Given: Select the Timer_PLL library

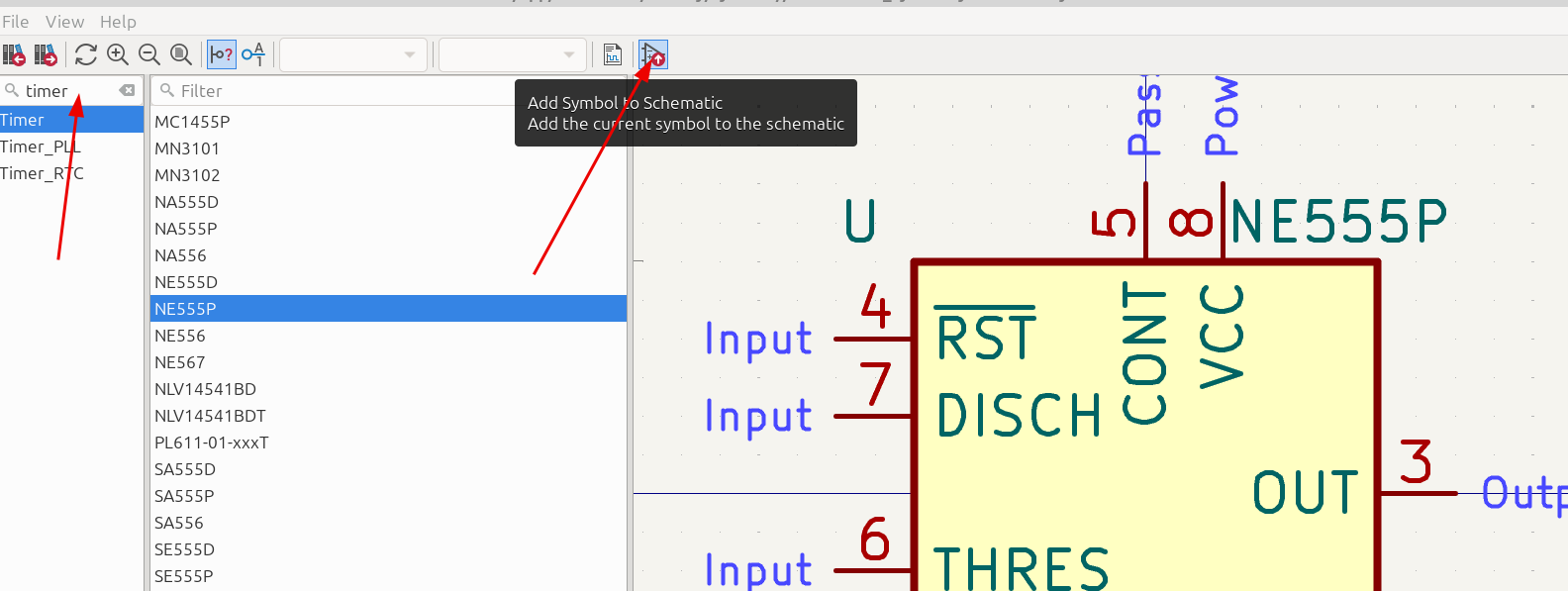Looking at the screenshot, I should pos(71,147).
